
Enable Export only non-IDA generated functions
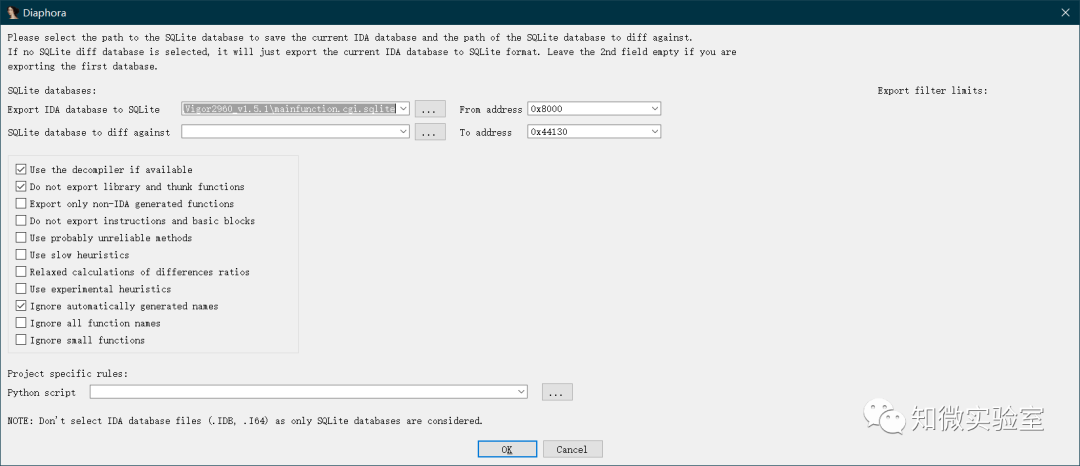[x=21, y=204]
